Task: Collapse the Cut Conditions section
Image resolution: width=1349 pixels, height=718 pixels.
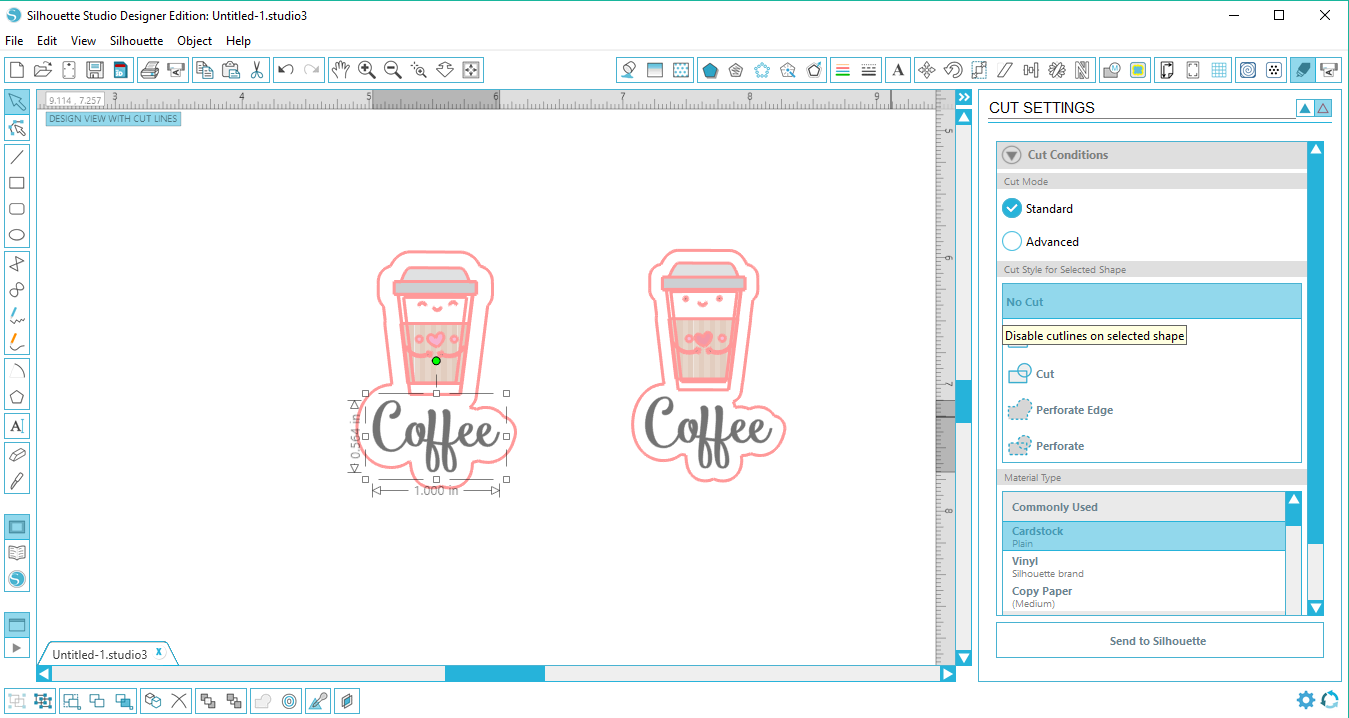Action: click(x=1012, y=155)
